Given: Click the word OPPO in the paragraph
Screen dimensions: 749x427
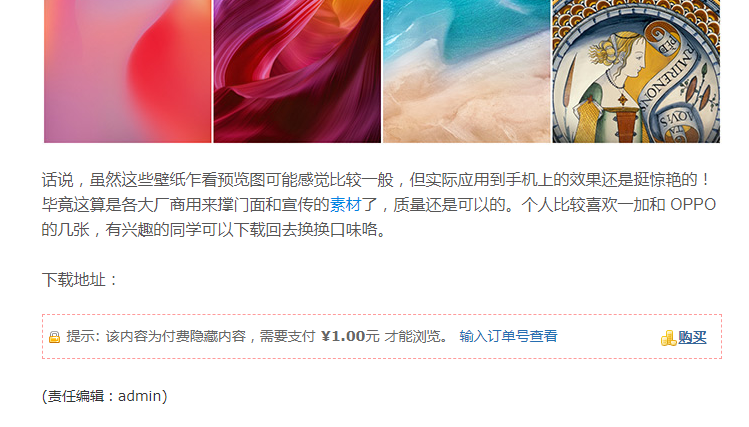Looking at the screenshot, I should 693,205.
